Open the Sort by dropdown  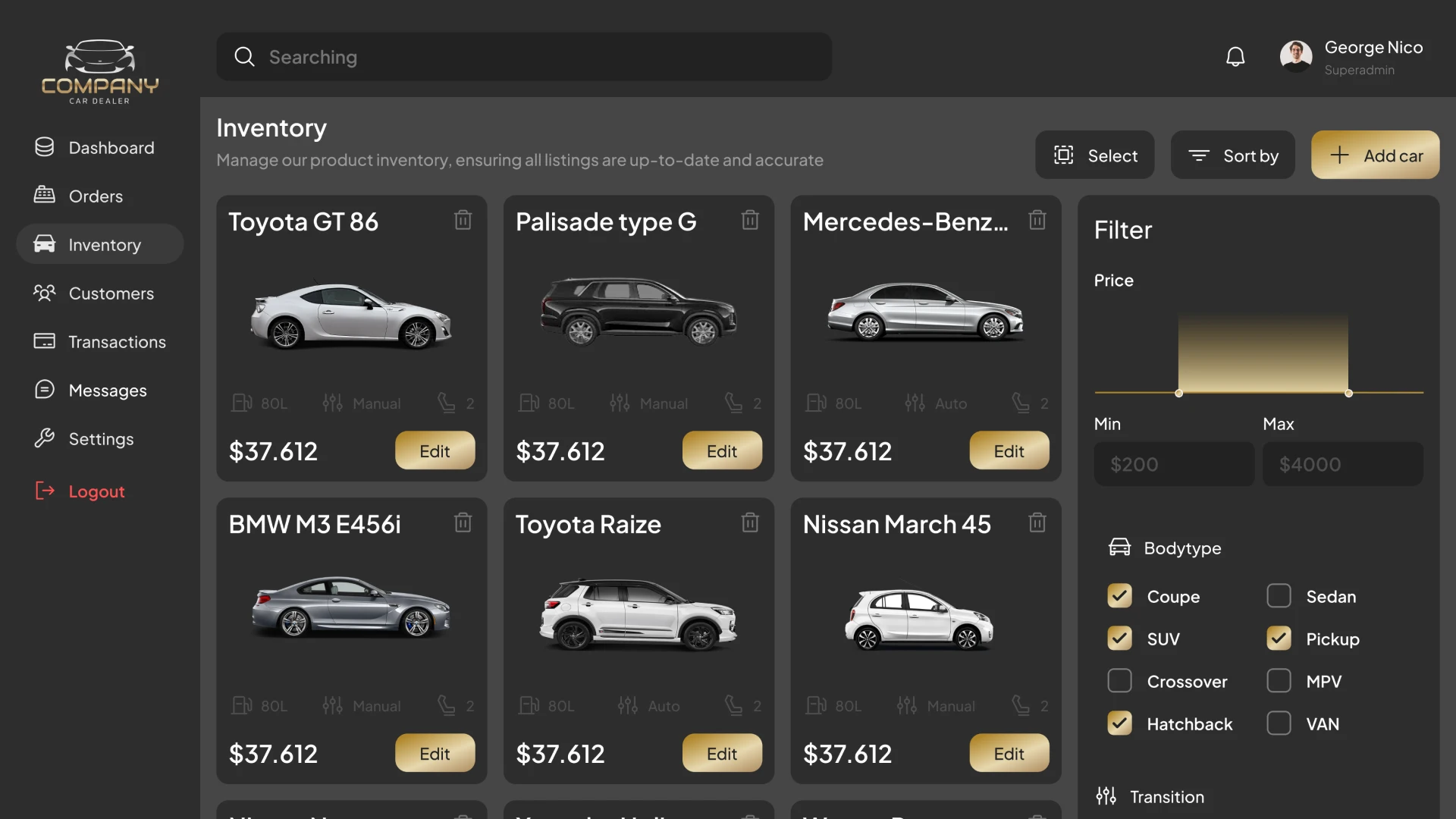tap(1232, 155)
